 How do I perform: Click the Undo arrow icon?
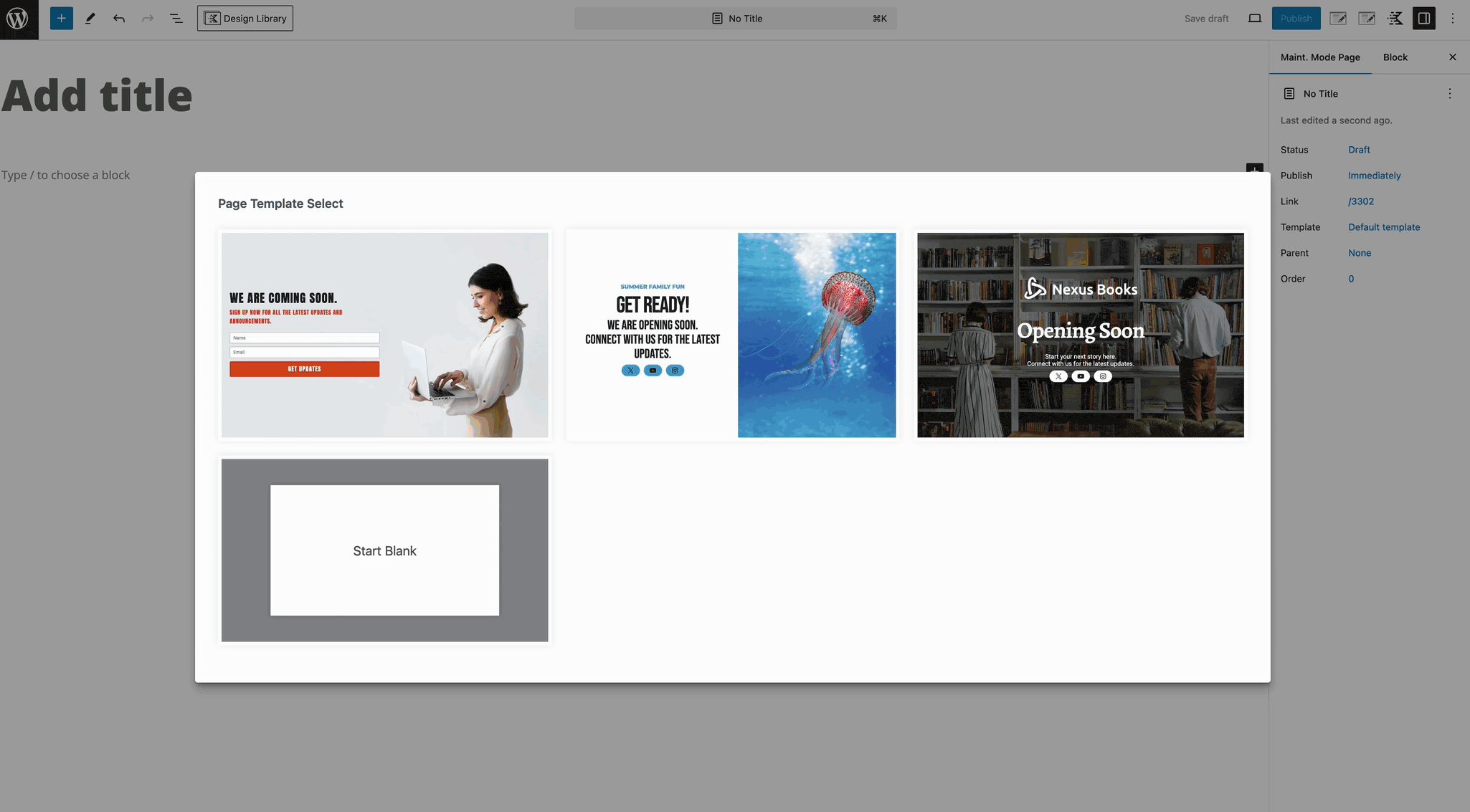pos(119,19)
